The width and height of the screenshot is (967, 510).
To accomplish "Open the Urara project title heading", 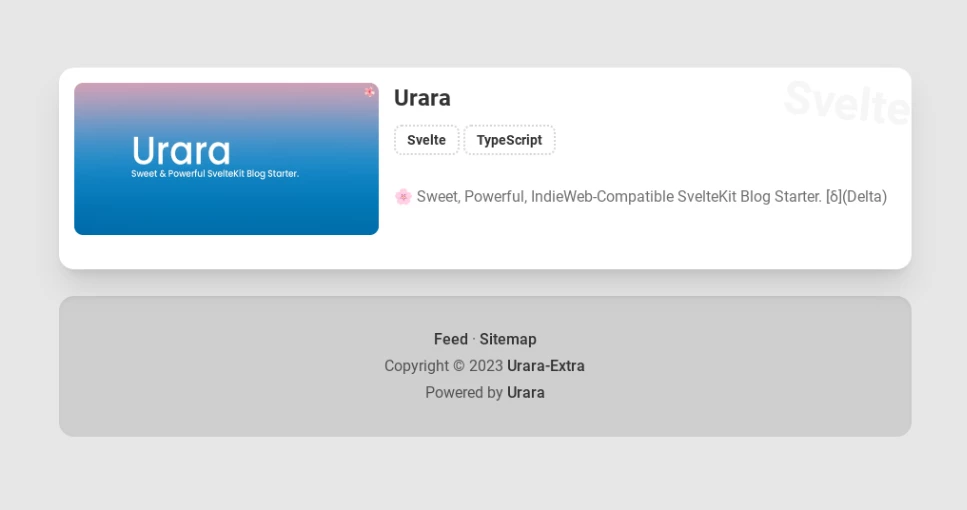I will [422, 98].
